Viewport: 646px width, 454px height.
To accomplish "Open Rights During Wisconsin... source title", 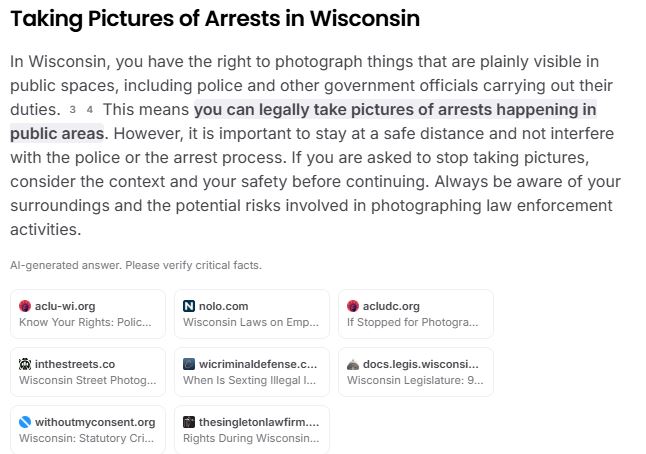I will coord(249,439).
